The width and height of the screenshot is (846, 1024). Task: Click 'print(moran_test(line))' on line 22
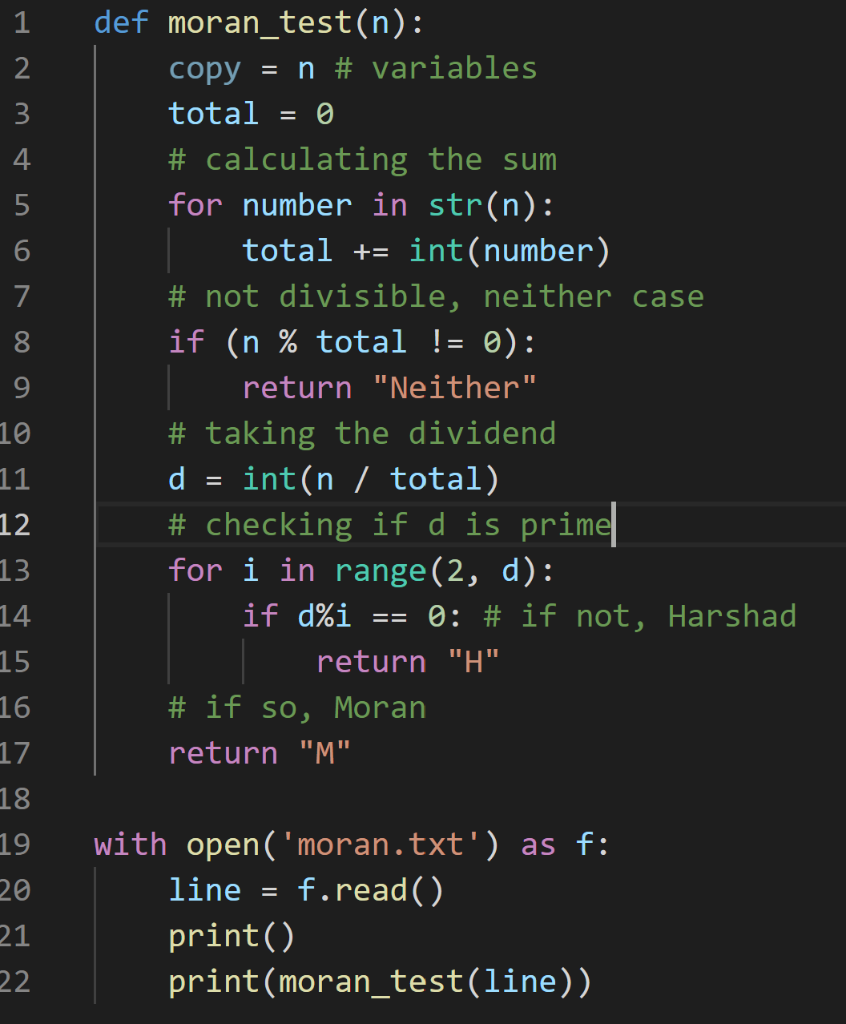[380, 983]
